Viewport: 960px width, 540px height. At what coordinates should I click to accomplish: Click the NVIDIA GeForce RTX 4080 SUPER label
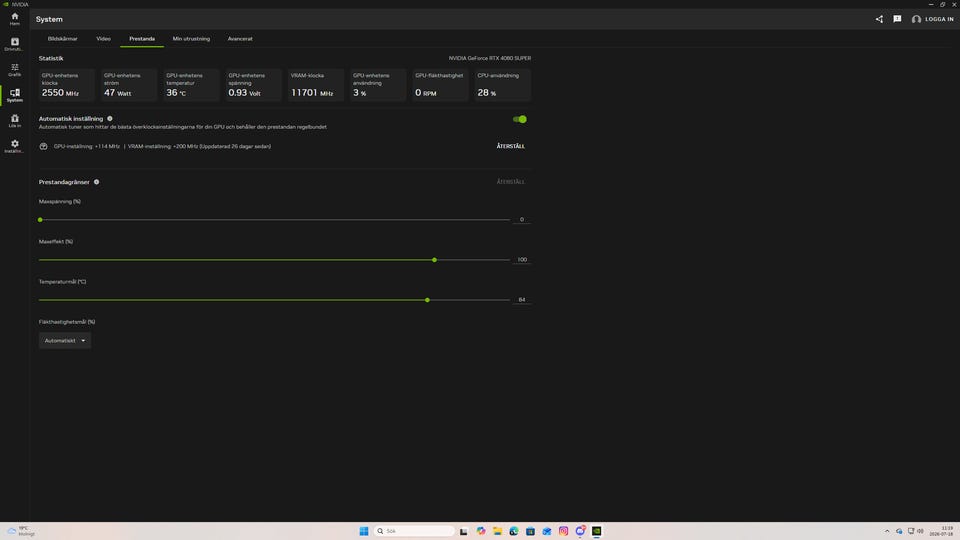(490, 58)
